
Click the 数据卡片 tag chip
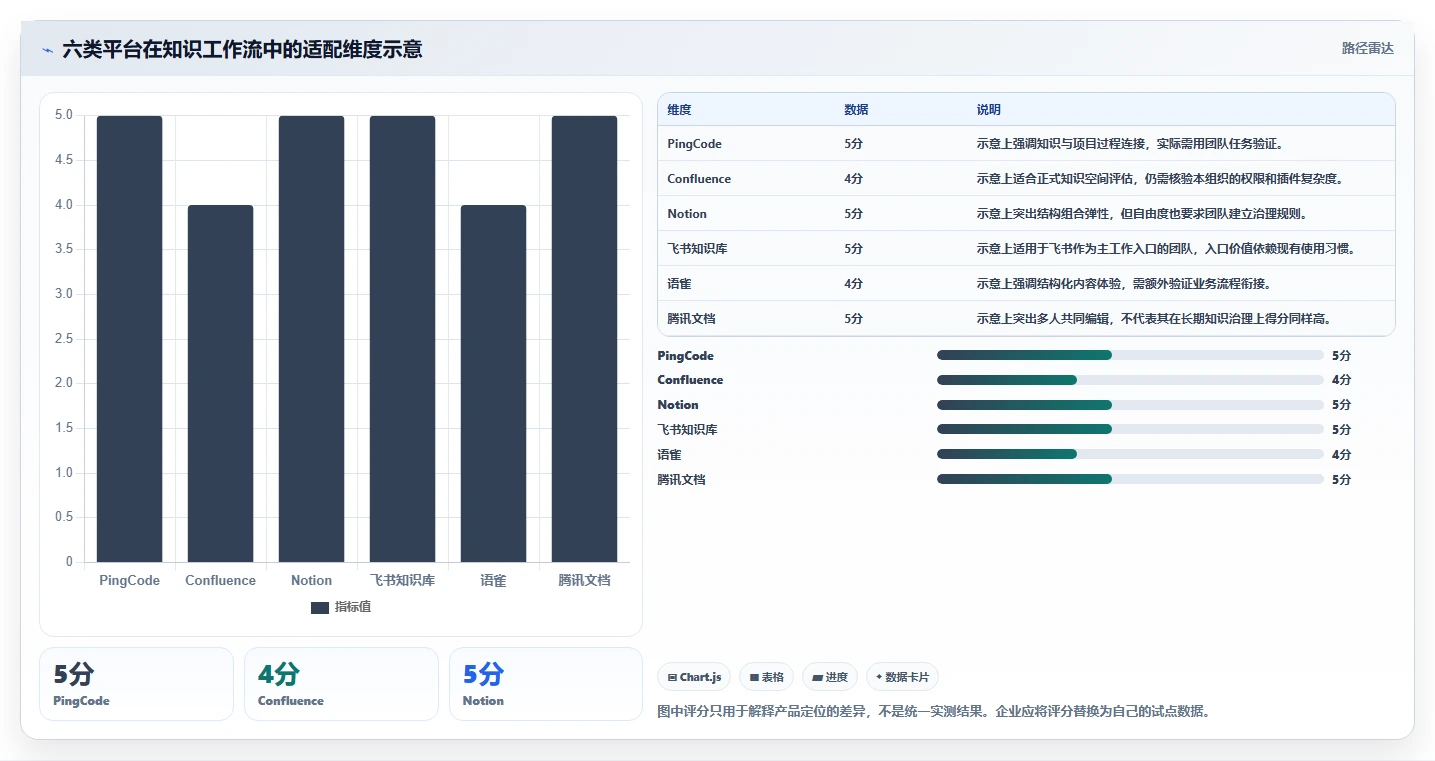(x=902, y=677)
